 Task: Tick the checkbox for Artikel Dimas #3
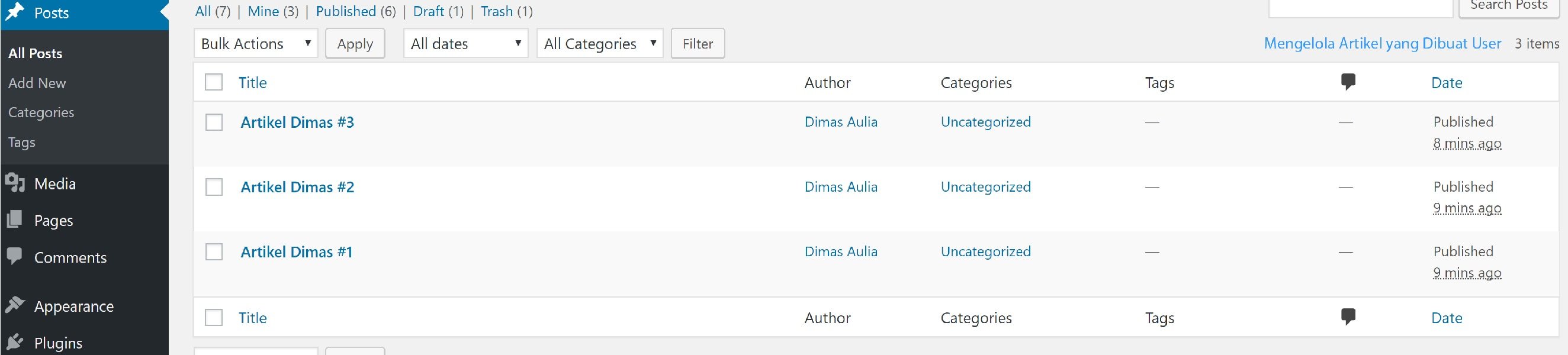(214, 122)
